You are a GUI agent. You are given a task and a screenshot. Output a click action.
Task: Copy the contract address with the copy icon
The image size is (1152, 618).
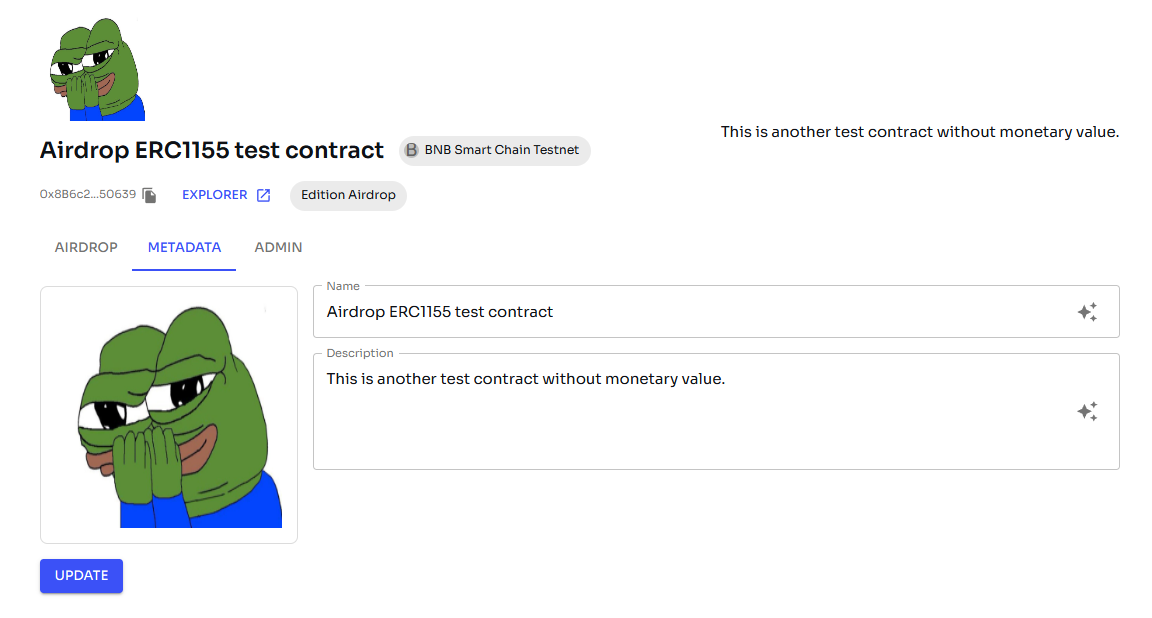pyautogui.click(x=149, y=195)
